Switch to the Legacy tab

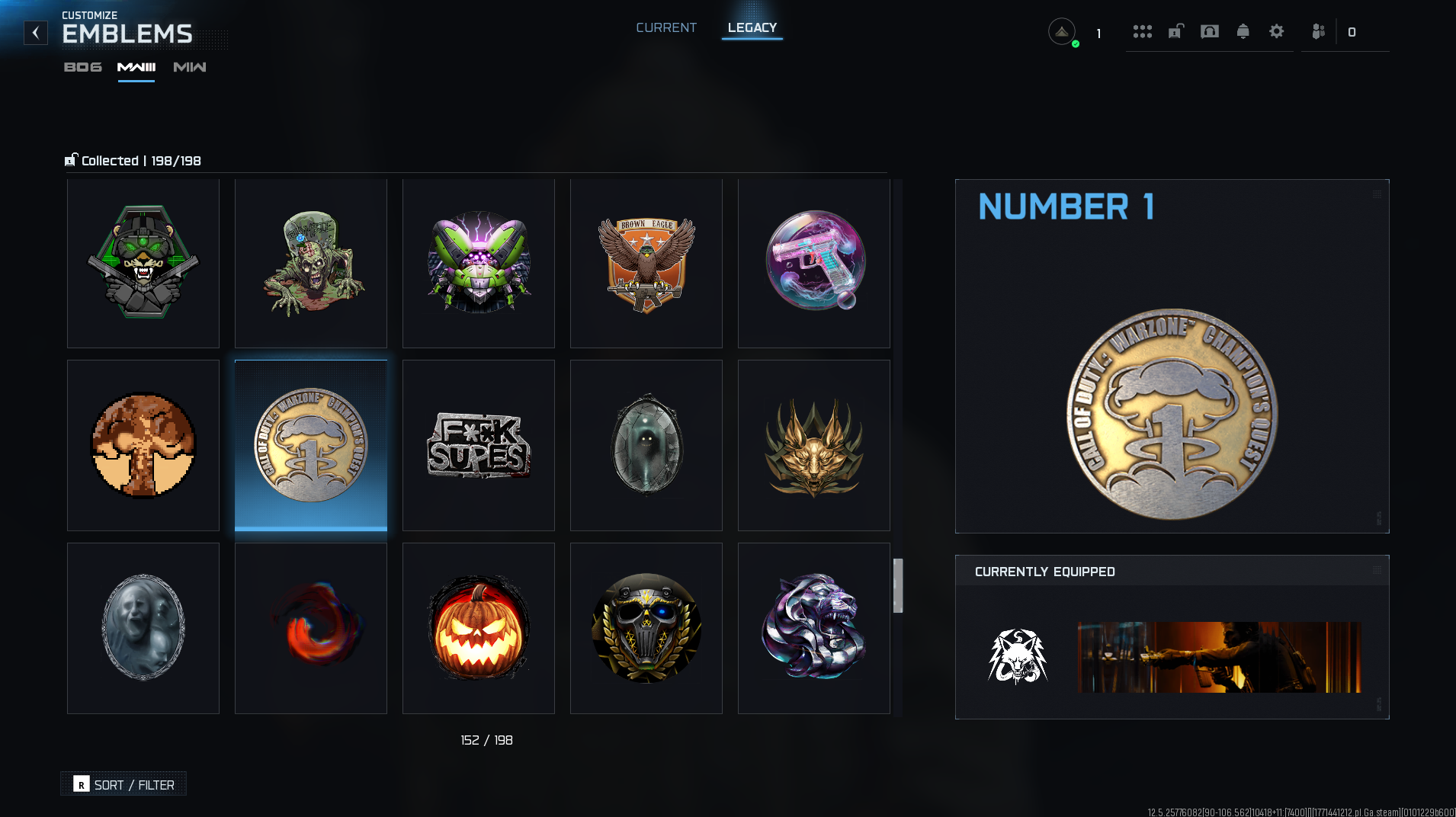click(x=752, y=27)
